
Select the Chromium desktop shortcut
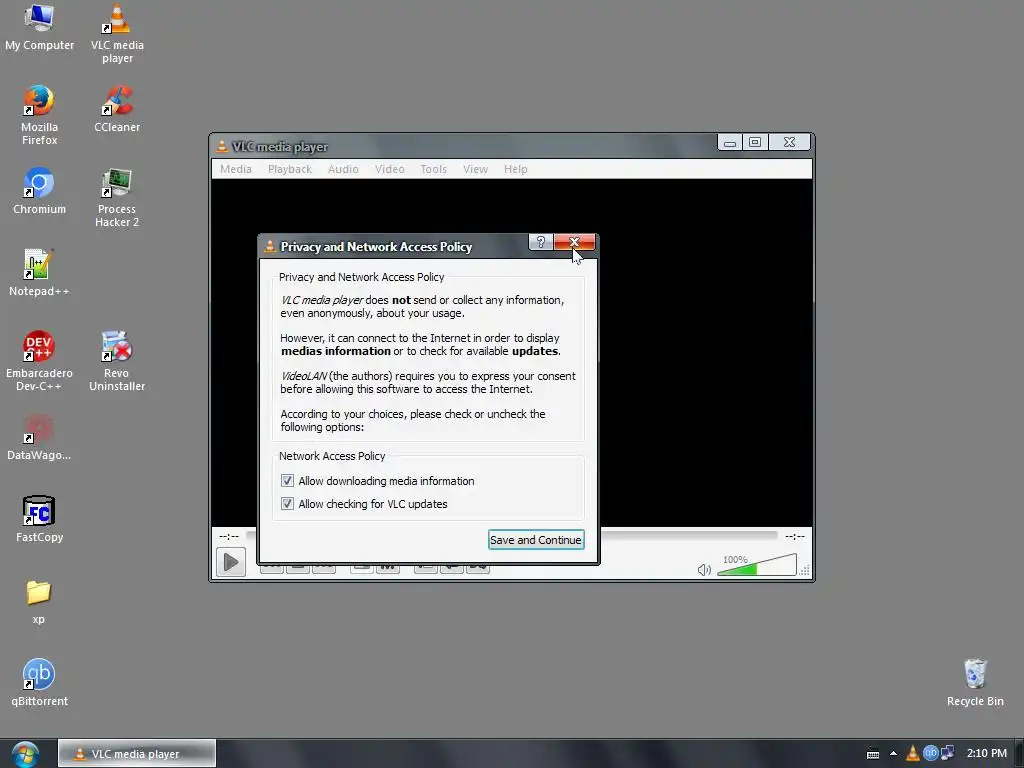pyautogui.click(x=39, y=191)
